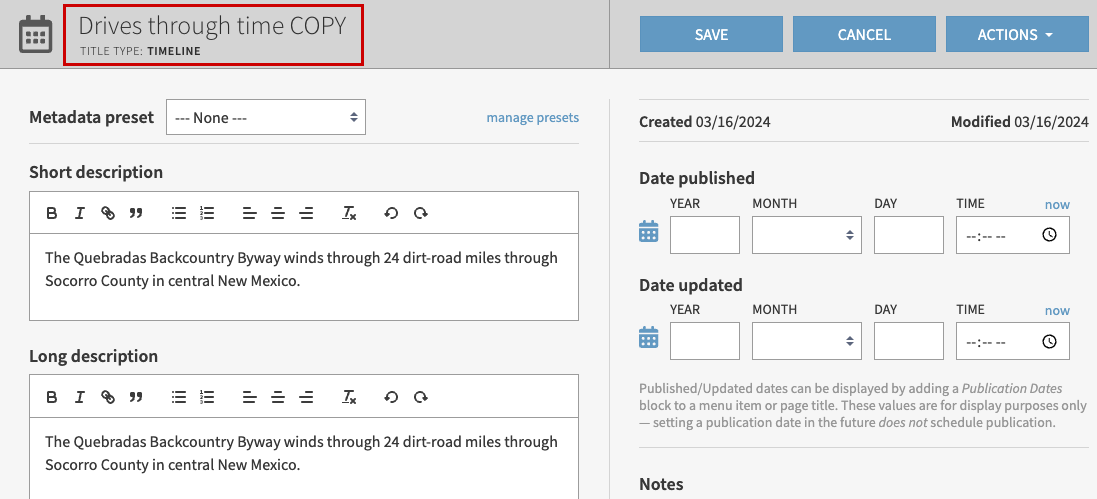Expand the ACTIONS dropdown menu

point(1017,34)
